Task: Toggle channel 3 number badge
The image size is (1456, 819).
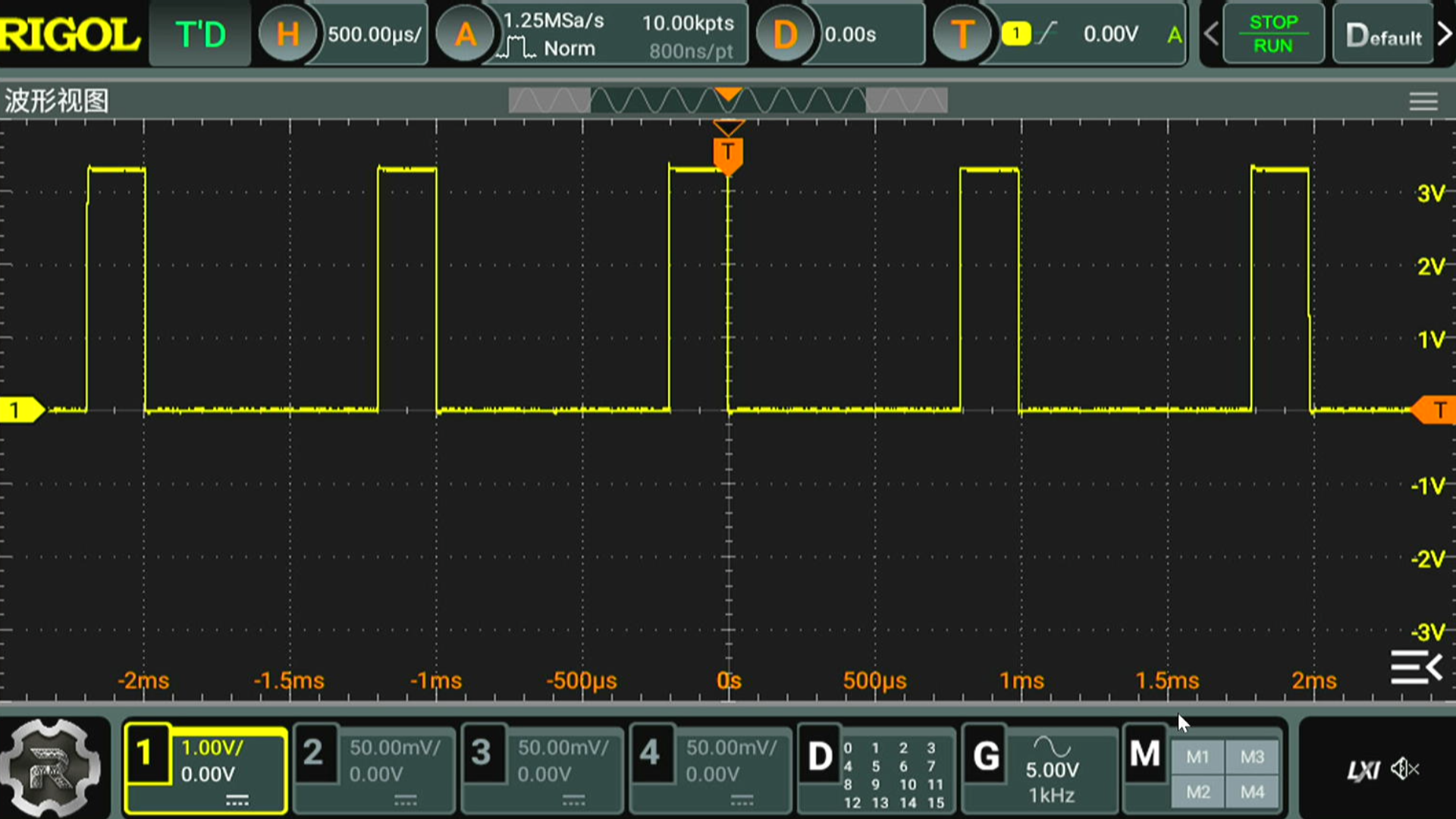Action: coord(482,753)
